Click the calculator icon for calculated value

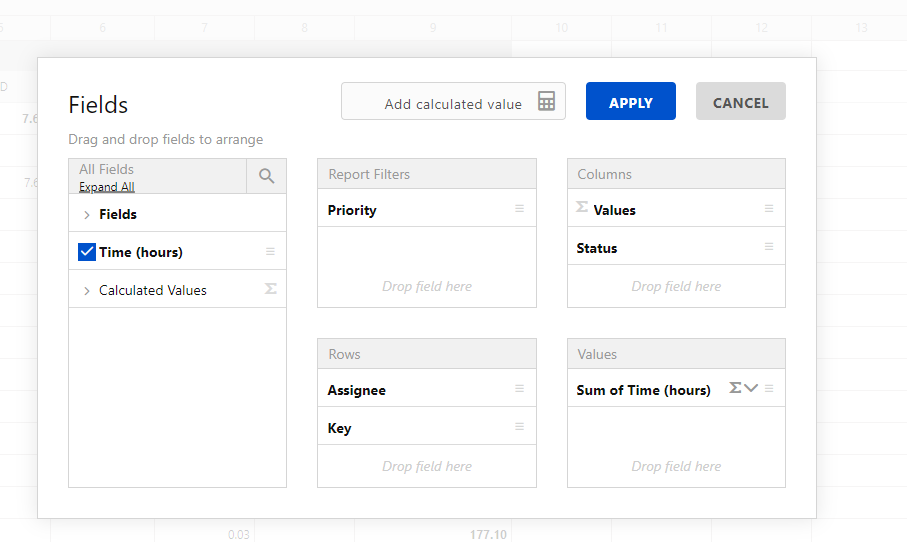(x=546, y=102)
